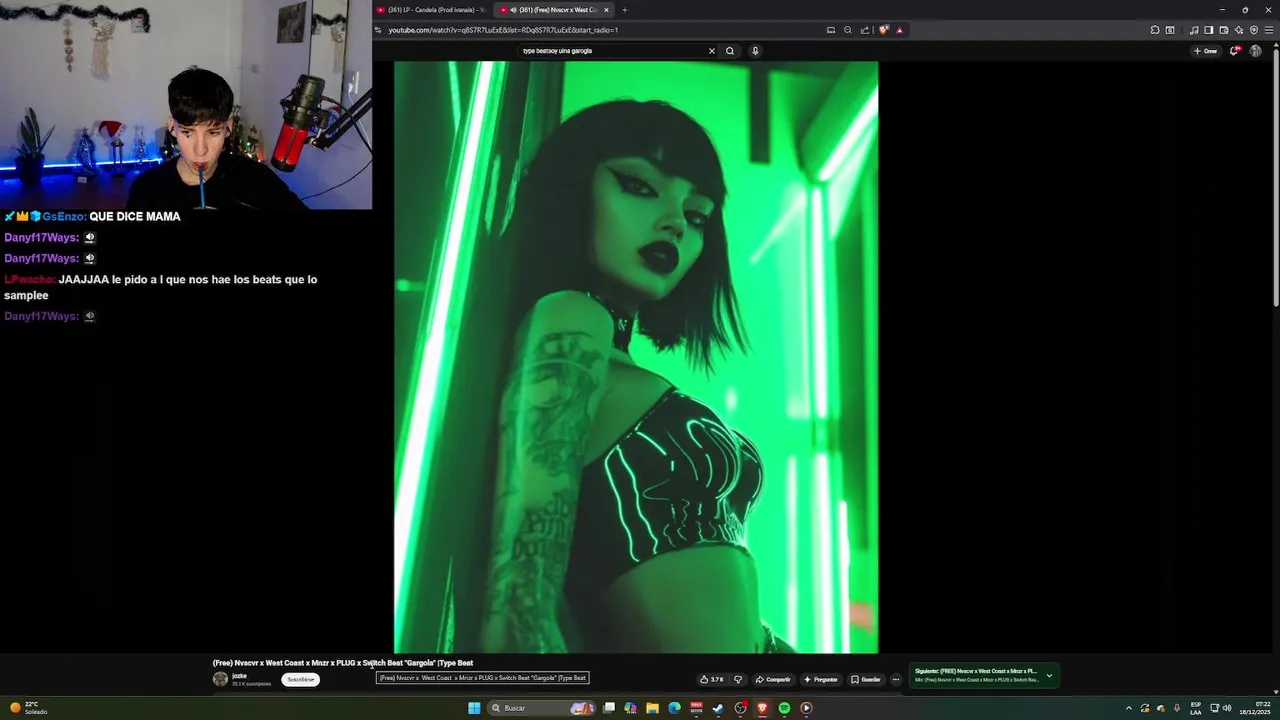Click the 'Siguiente: (FREE) Nvscvr' playlist header
Viewport: 1280px width, 720px height.
coord(975,671)
